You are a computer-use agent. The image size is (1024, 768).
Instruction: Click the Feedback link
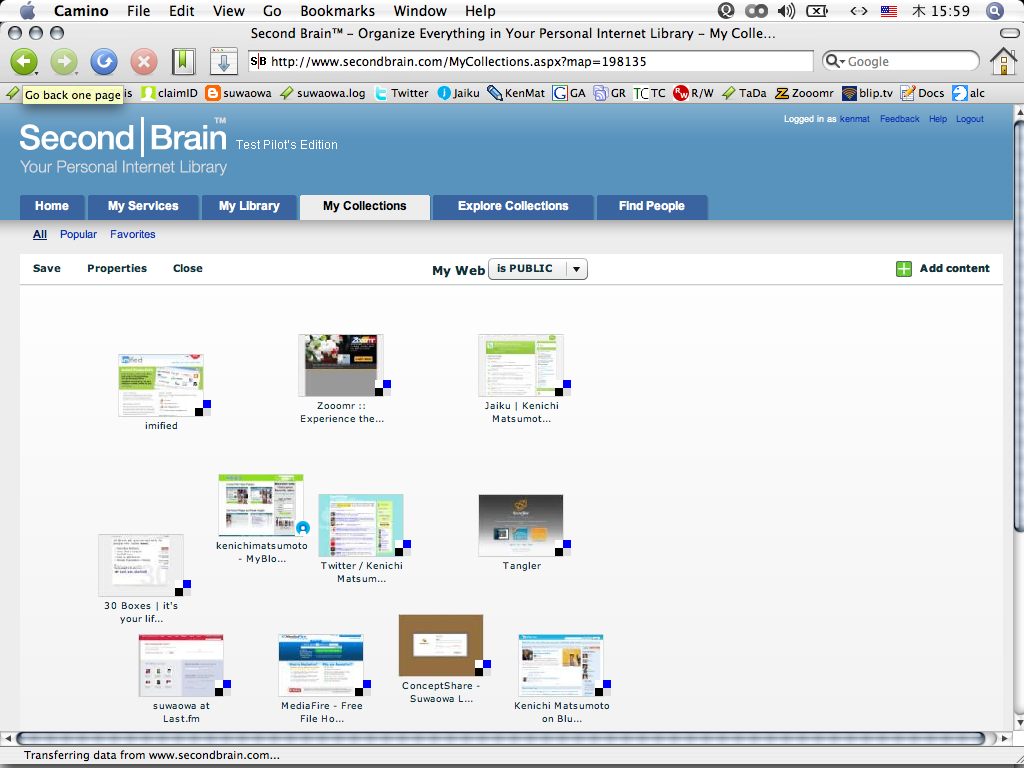click(x=899, y=119)
